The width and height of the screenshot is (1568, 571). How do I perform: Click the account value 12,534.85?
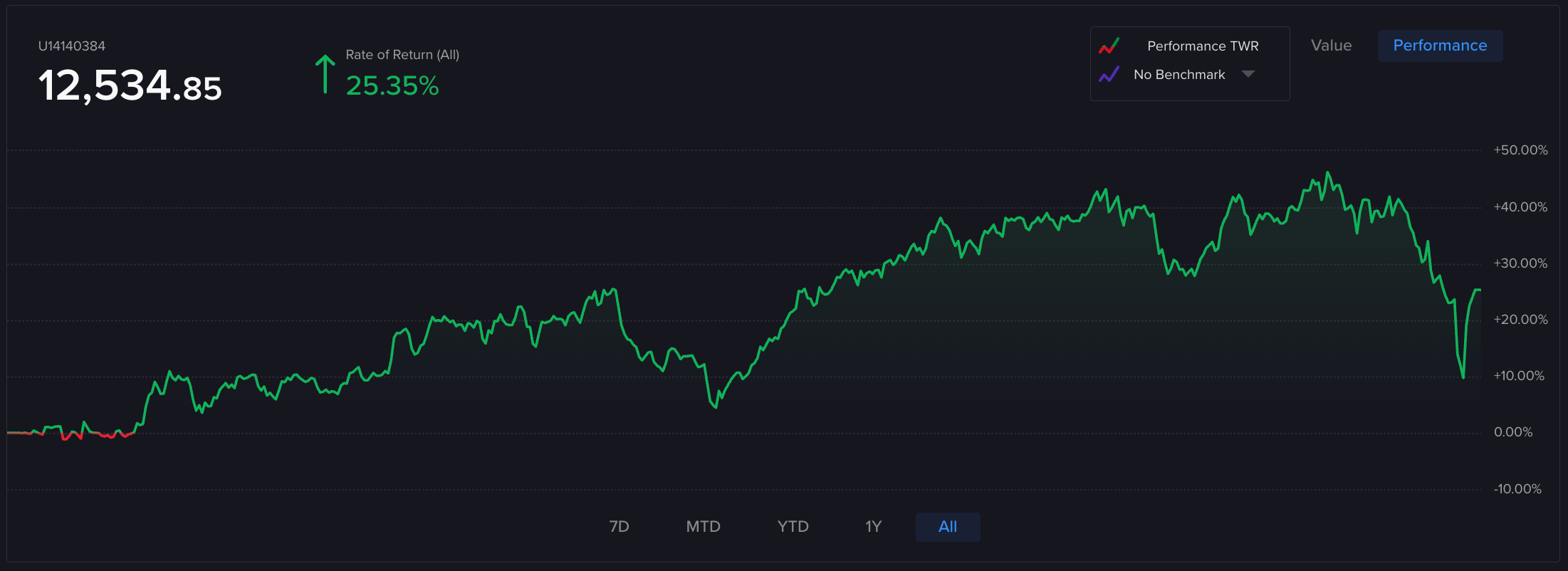click(x=130, y=85)
